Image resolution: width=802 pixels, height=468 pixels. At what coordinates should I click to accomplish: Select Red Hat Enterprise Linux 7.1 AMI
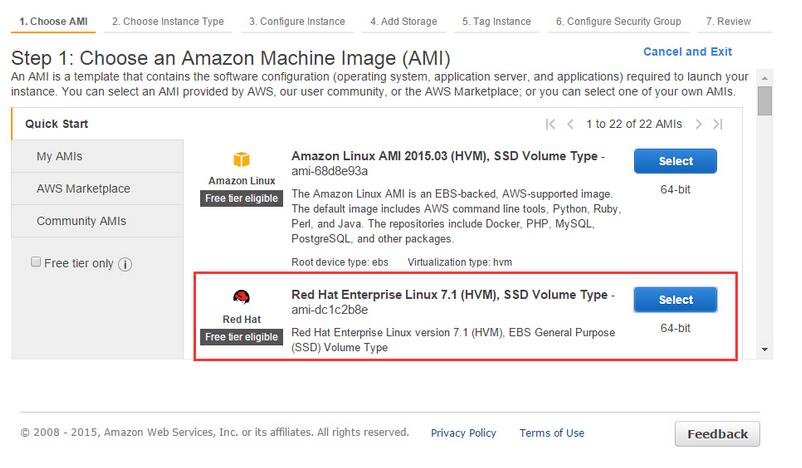click(675, 300)
